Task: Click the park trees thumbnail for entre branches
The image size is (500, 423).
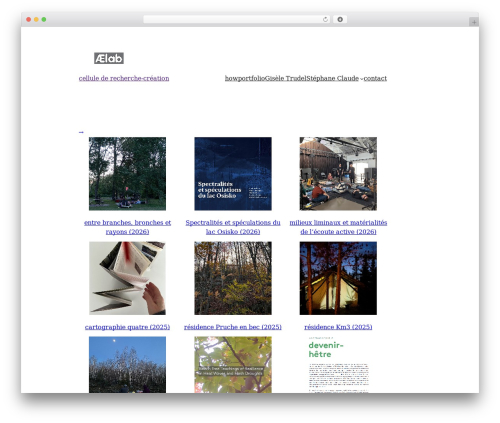Action: (x=127, y=174)
